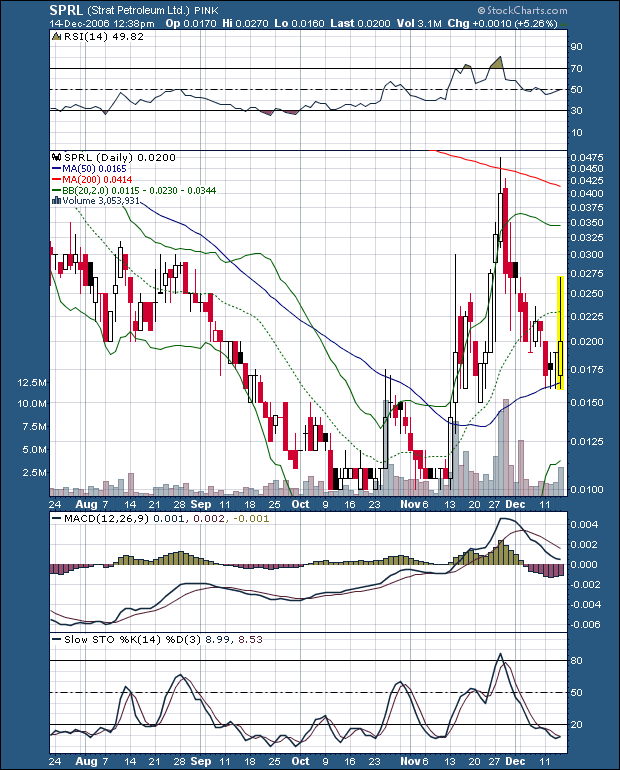
Task: Click the 0.0350 price axis label
Action: pos(587,223)
